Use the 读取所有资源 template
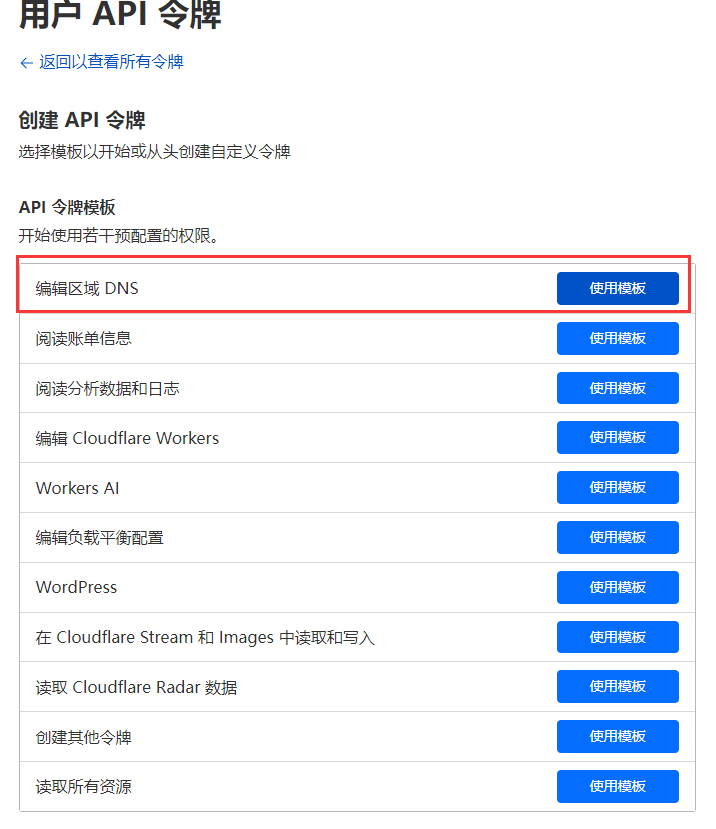 (x=617, y=786)
